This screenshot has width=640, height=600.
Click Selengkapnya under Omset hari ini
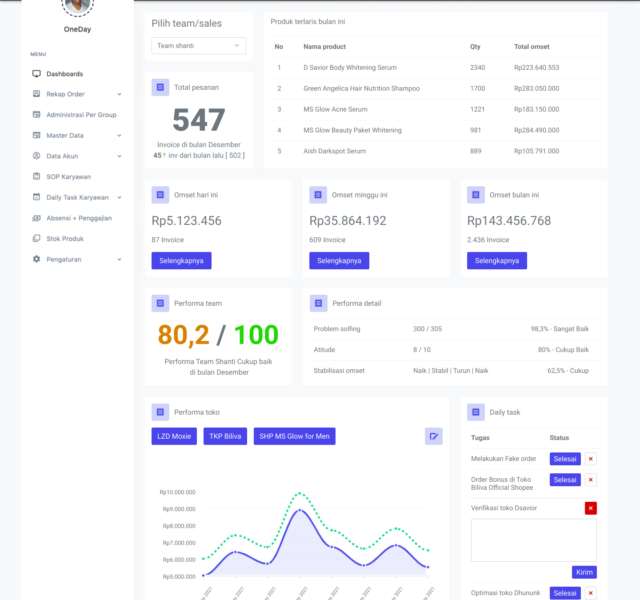181,260
